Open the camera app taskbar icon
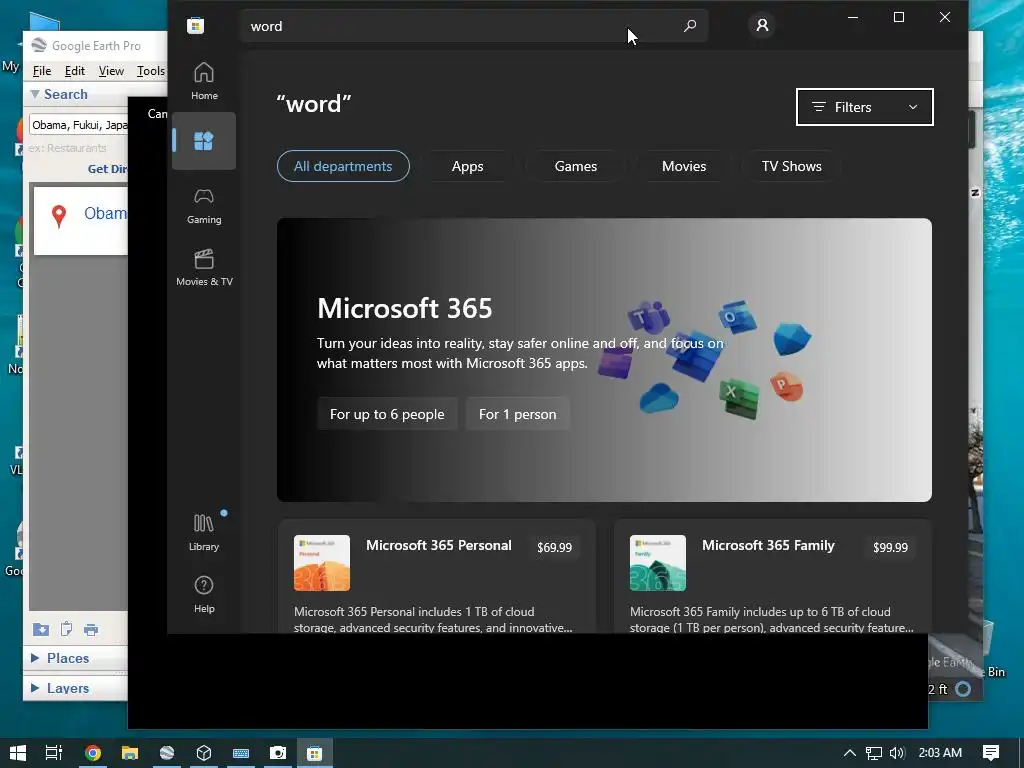The width and height of the screenshot is (1024, 768). pos(278,753)
